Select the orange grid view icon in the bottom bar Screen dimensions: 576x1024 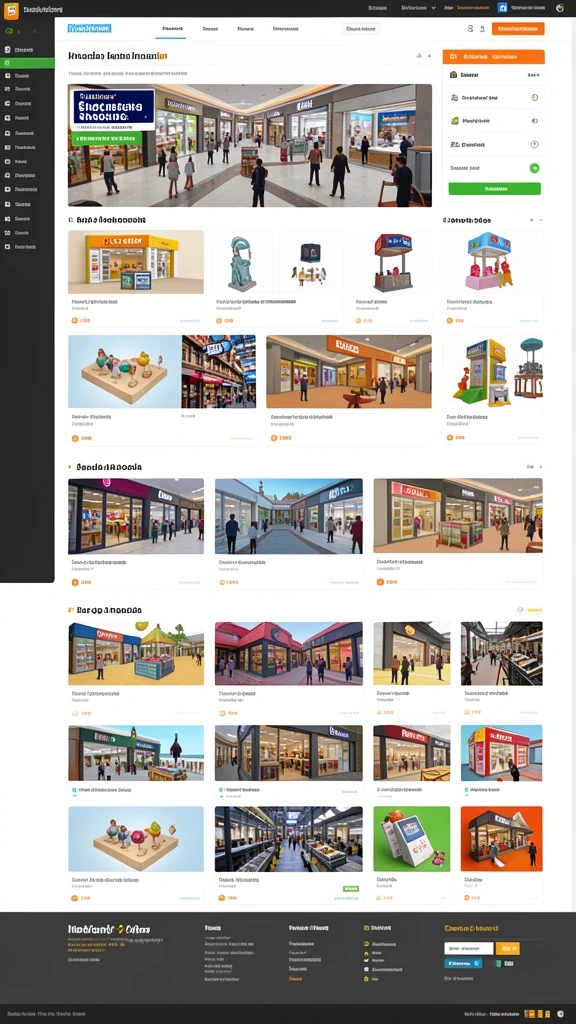(x=530, y=1014)
